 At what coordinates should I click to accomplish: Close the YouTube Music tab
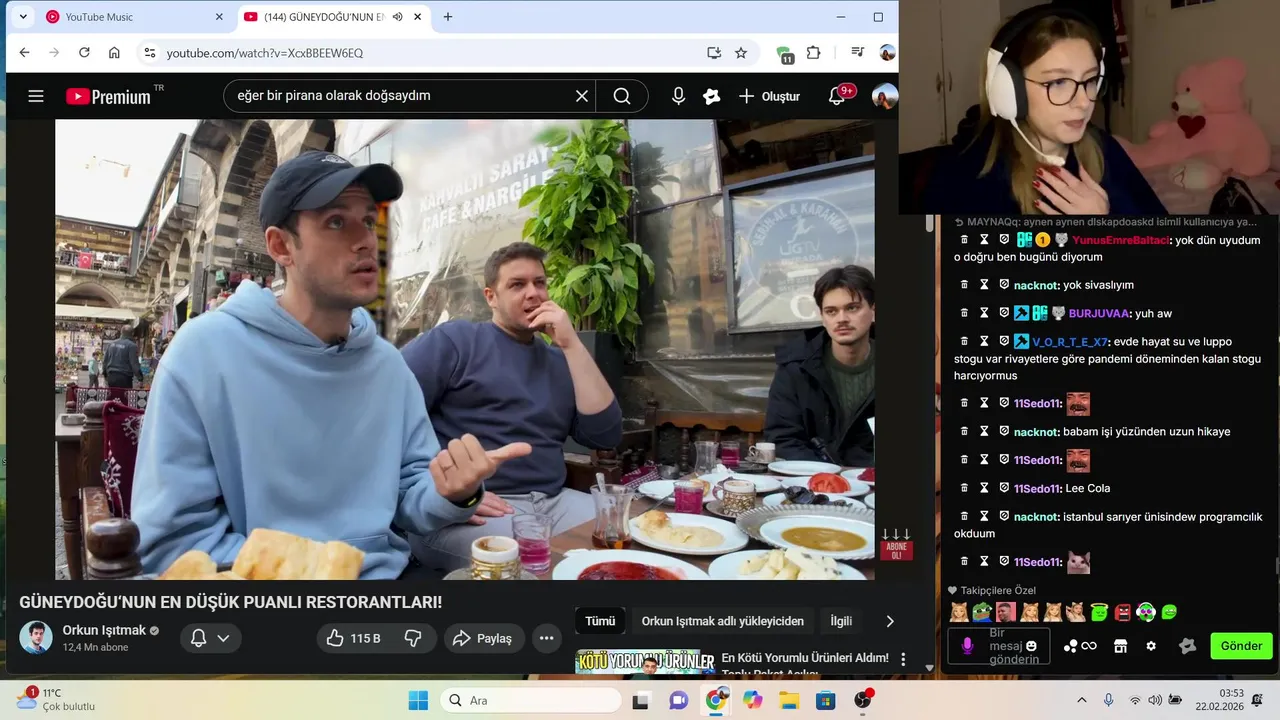pyautogui.click(x=219, y=17)
